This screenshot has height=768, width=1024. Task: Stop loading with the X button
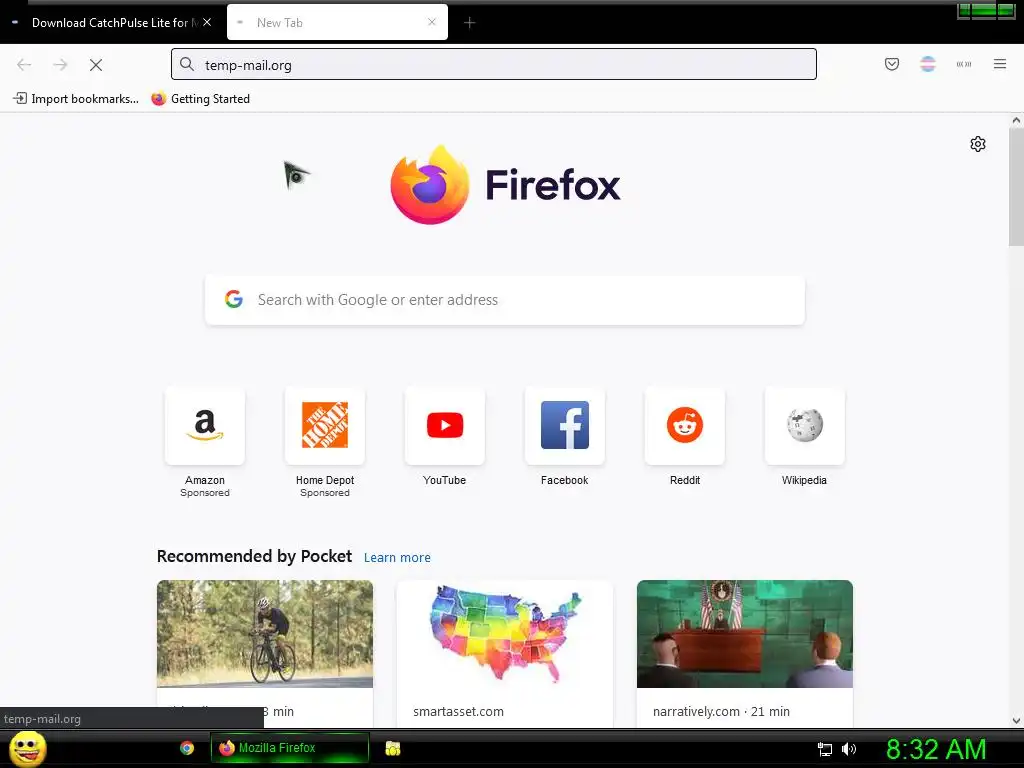click(96, 65)
